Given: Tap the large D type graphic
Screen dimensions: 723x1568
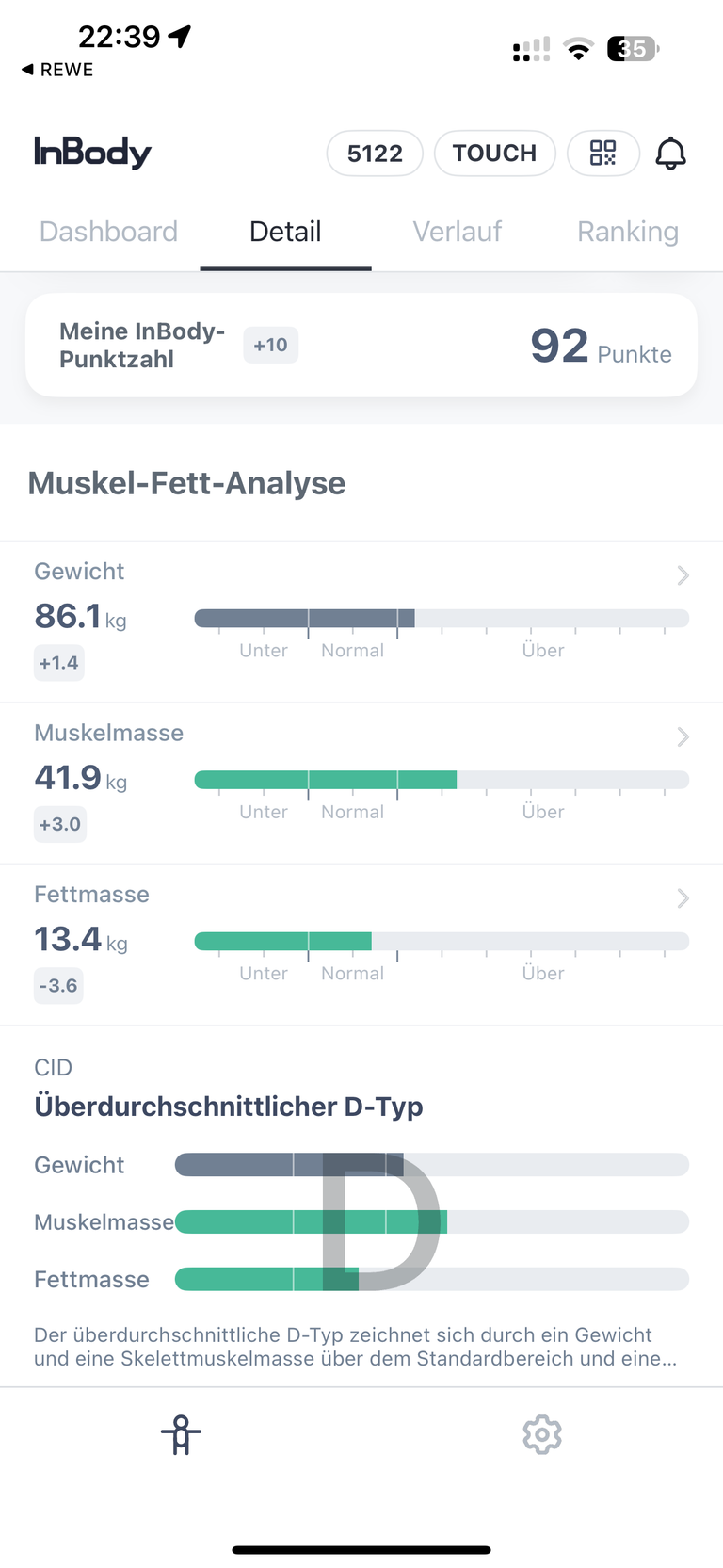Looking at the screenshot, I should (x=379, y=1221).
